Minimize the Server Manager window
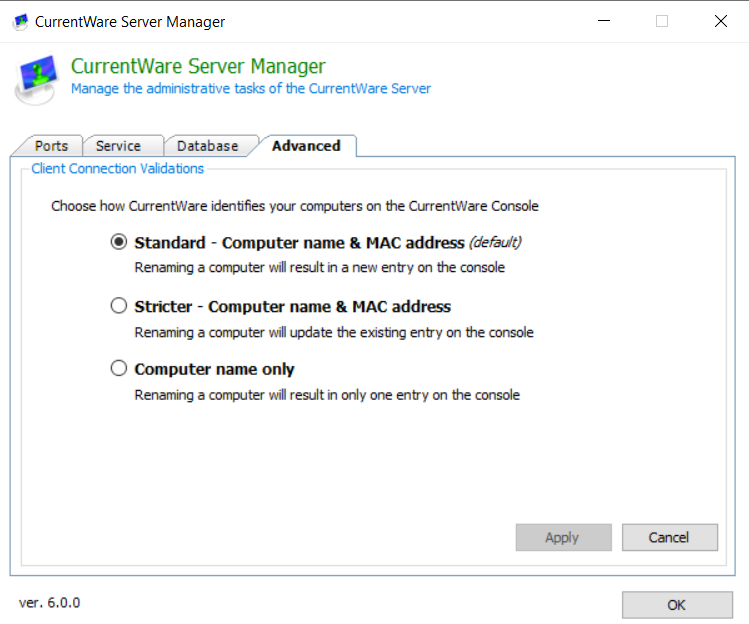This screenshot has width=749, height=624. coord(604,21)
